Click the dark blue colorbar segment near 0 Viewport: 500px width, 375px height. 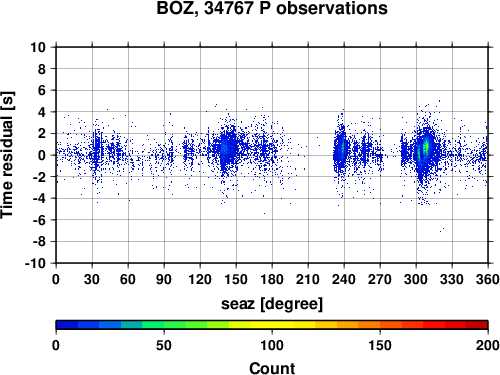[67, 325]
